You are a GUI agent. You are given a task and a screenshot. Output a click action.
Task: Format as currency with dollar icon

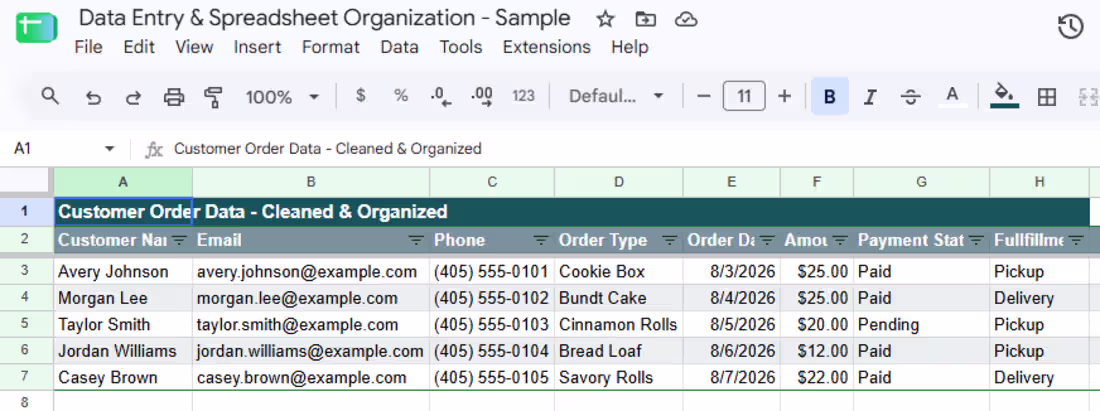[361, 96]
